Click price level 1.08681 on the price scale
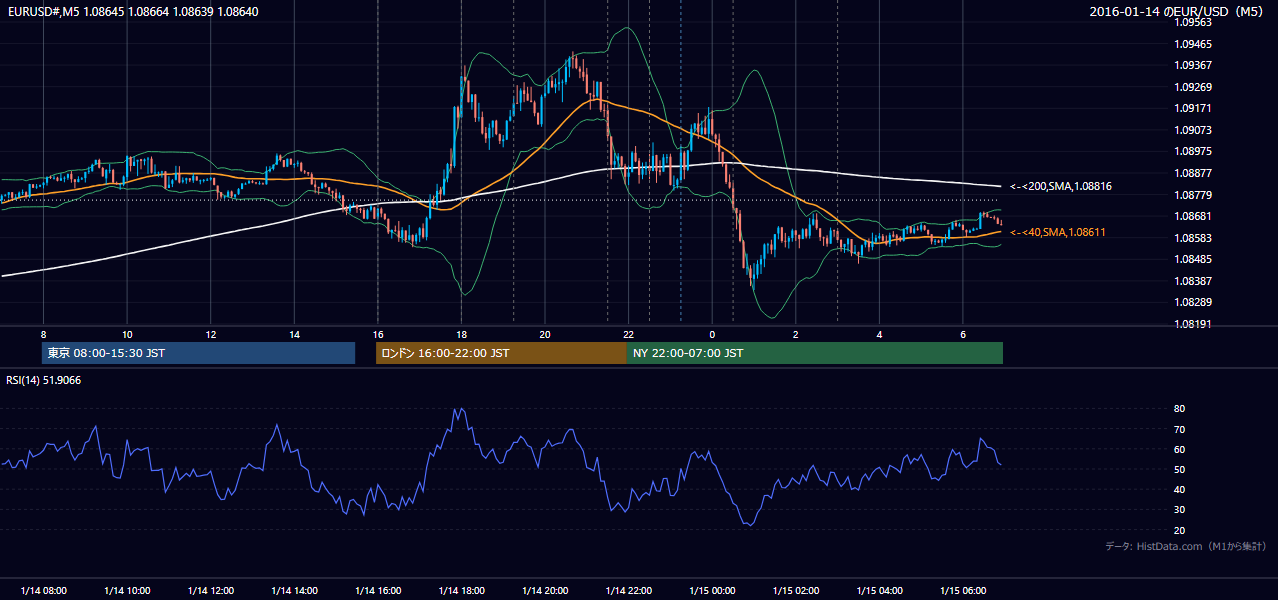This screenshot has width=1278, height=600. click(1192, 216)
